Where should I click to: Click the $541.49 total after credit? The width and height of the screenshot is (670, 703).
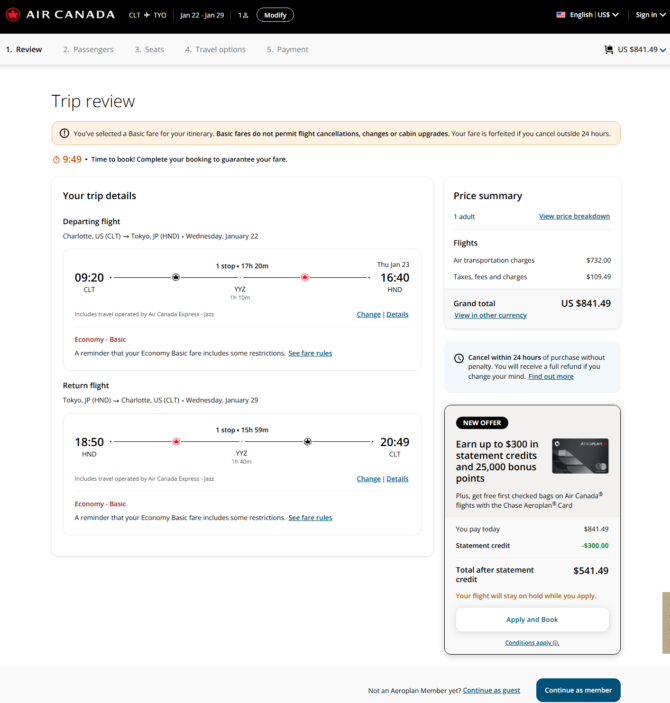click(x=591, y=571)
